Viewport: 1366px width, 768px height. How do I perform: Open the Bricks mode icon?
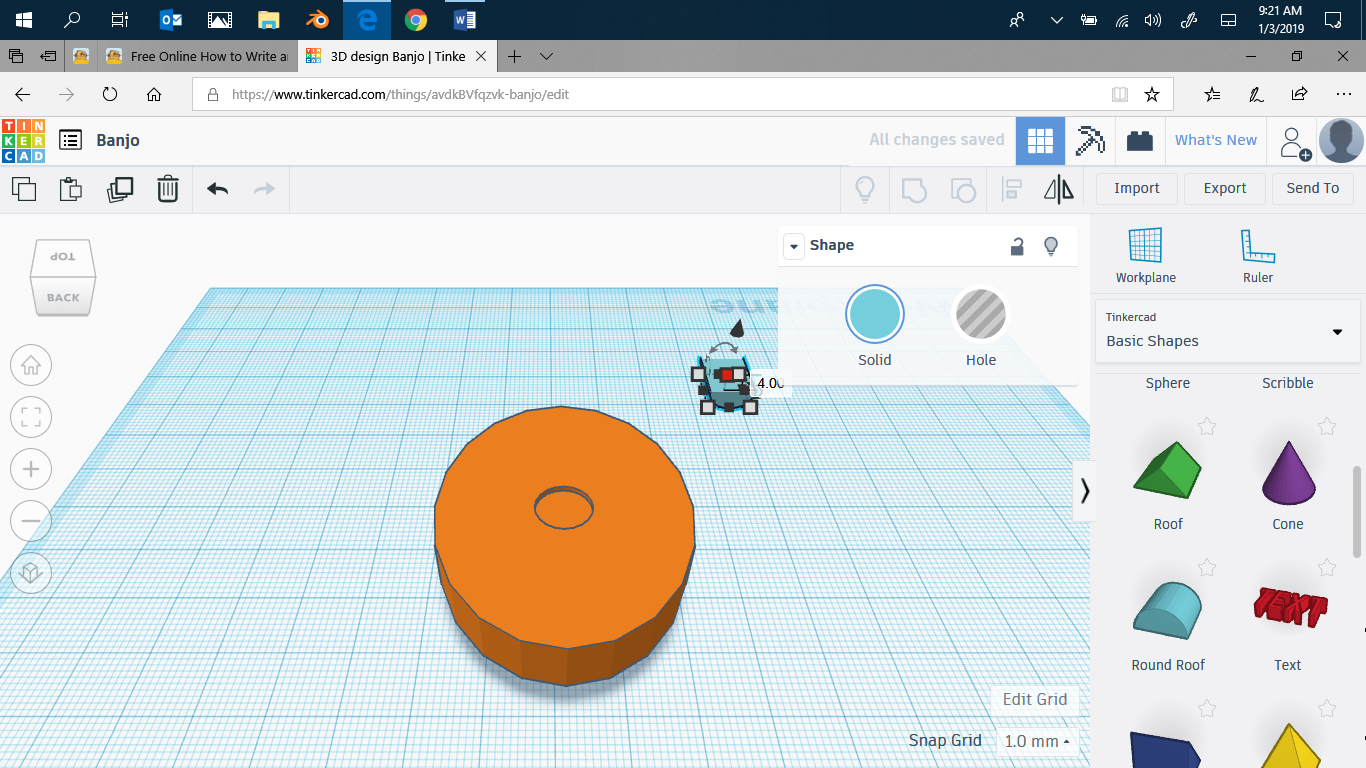click(x=1140, y=141)
